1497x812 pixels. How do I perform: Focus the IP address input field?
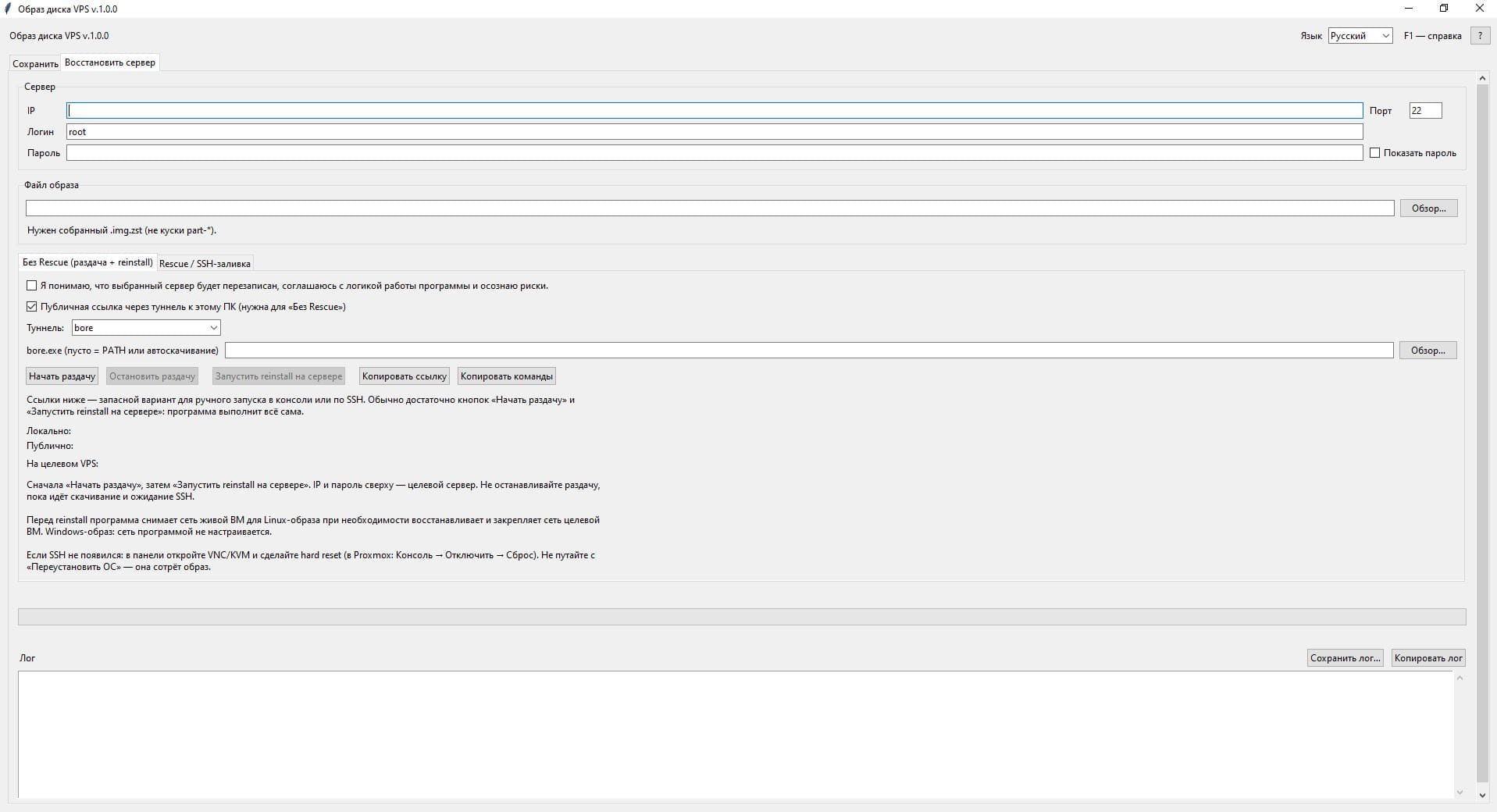[715, 111]
